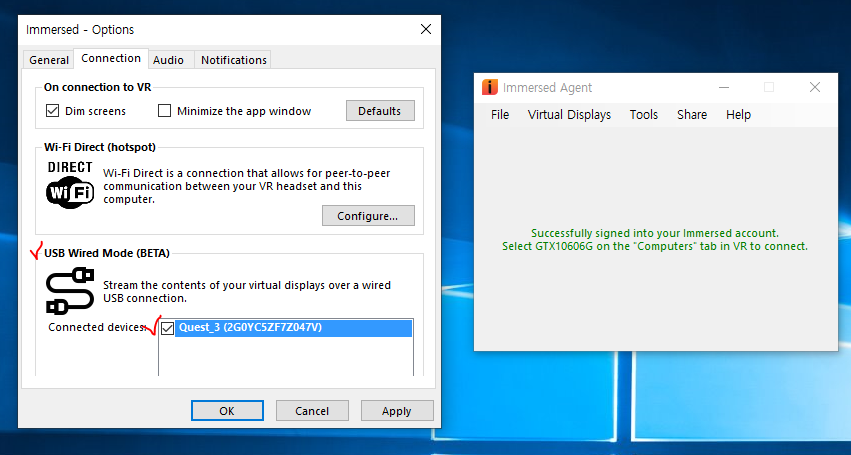Click the 'USB Wired Mode (BETA)' group label
The height and width of the screenshot is (455, 851).
pyautogui.click(x=107, y=253)
